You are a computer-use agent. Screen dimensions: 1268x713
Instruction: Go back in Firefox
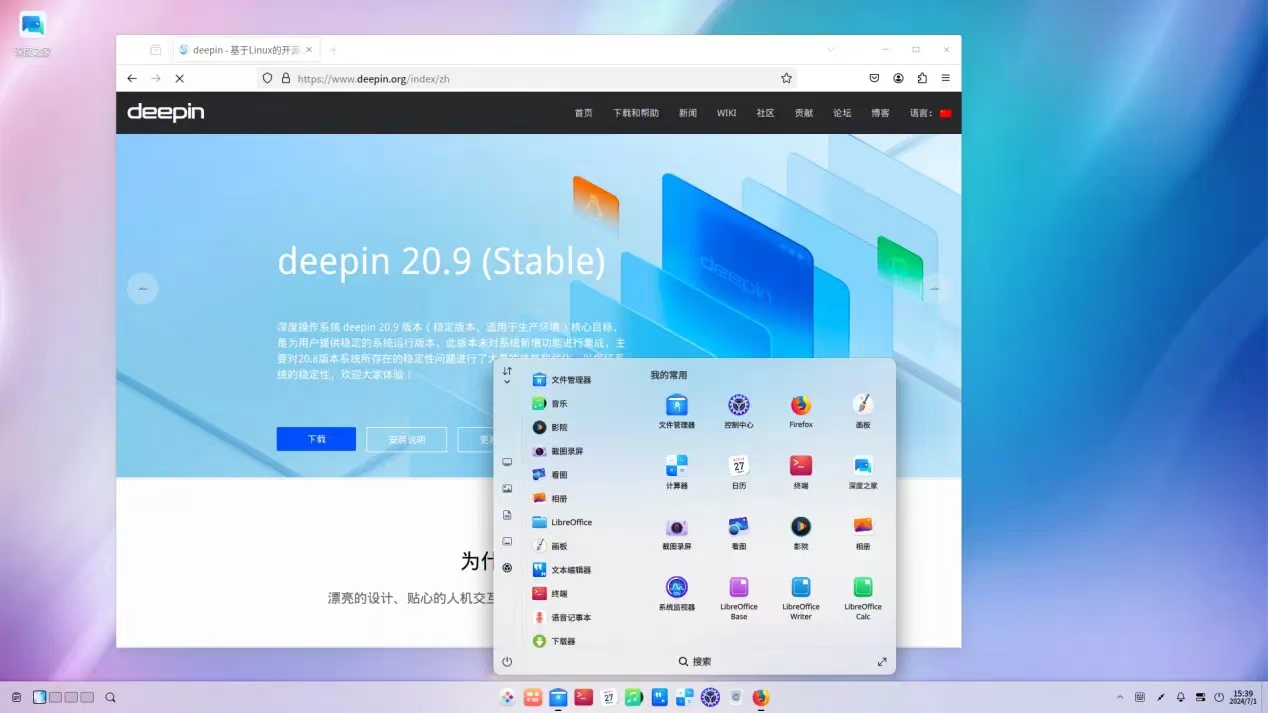(x=132, y=78)
